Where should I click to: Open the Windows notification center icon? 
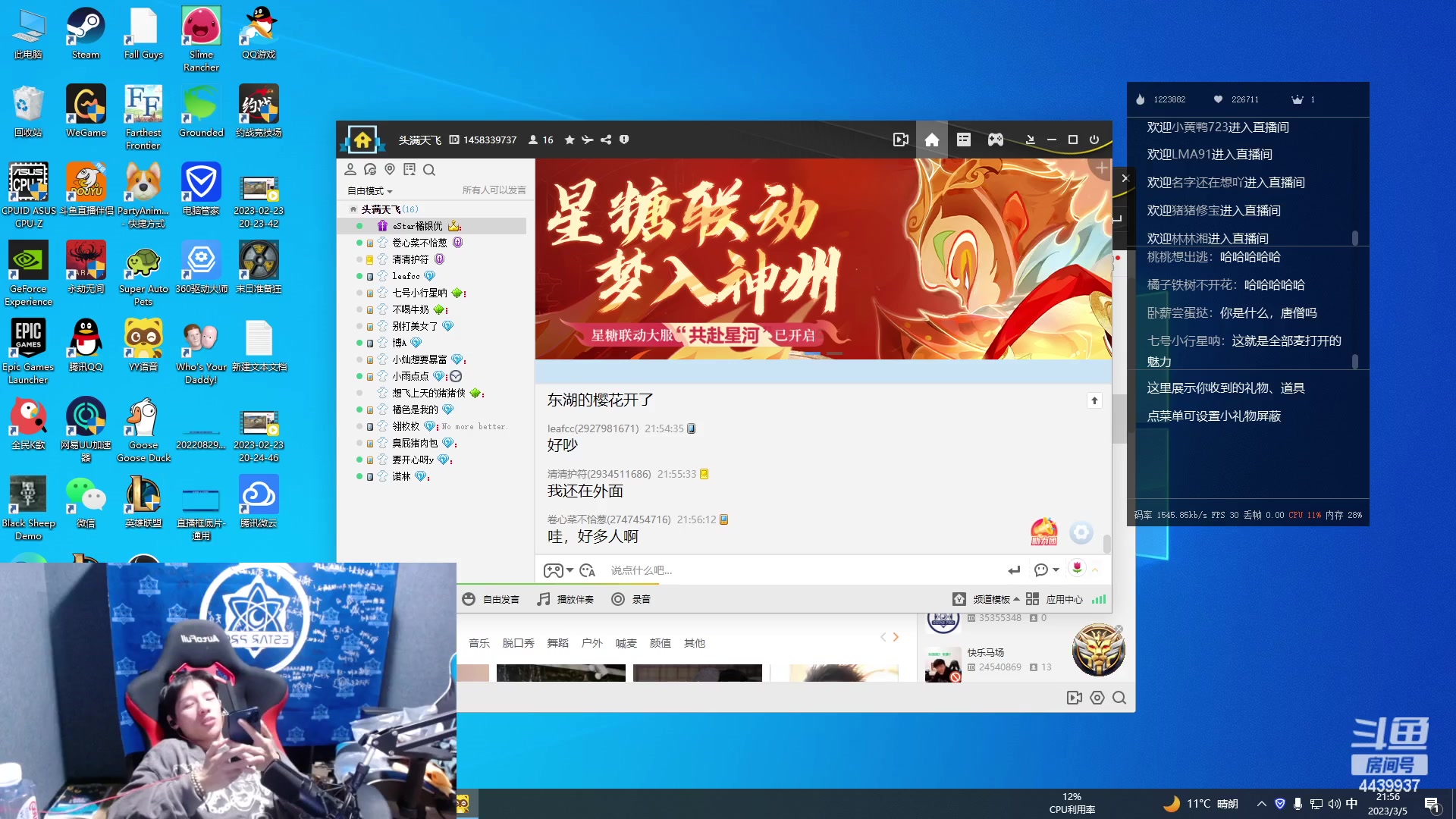click(1432, 805)
